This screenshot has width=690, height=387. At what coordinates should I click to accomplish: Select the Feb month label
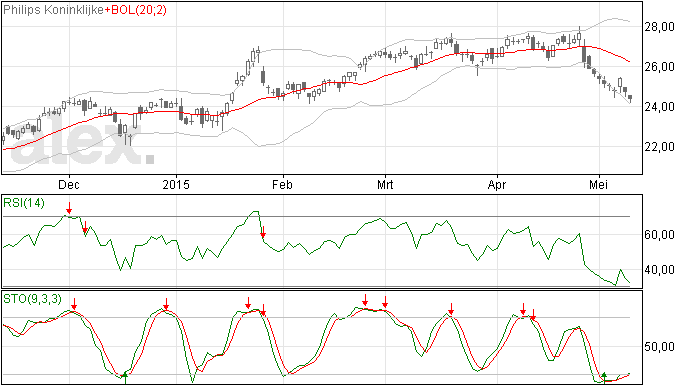(282, 184)
